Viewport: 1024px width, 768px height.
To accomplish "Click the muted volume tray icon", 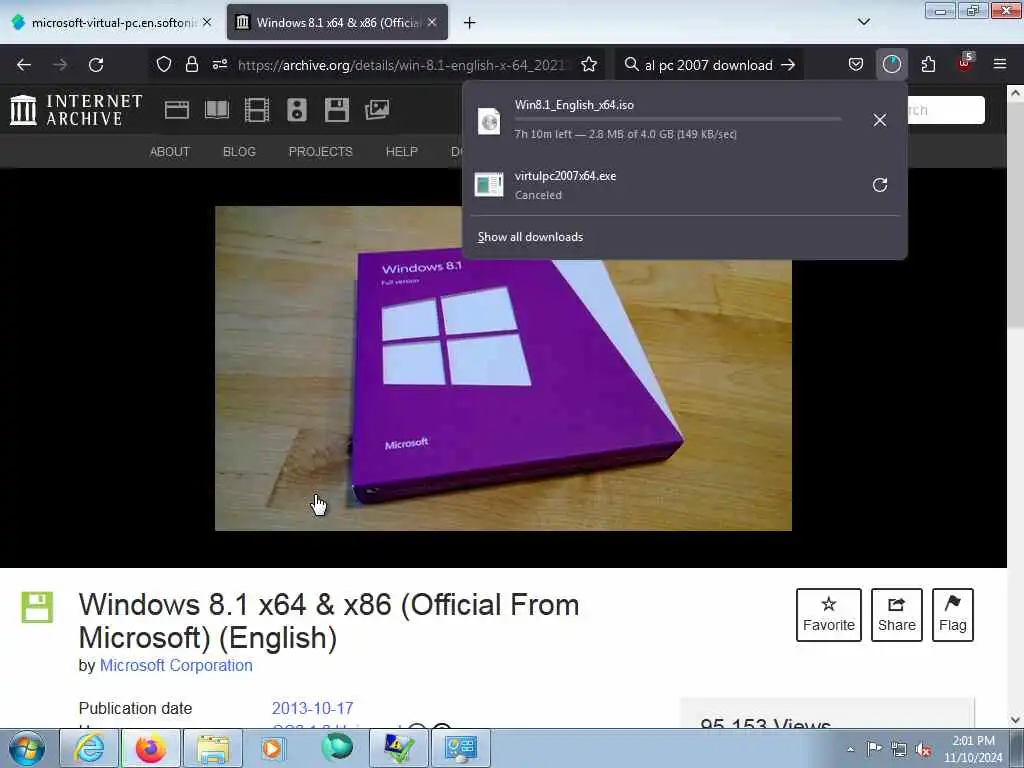I will tap(923, 749).
